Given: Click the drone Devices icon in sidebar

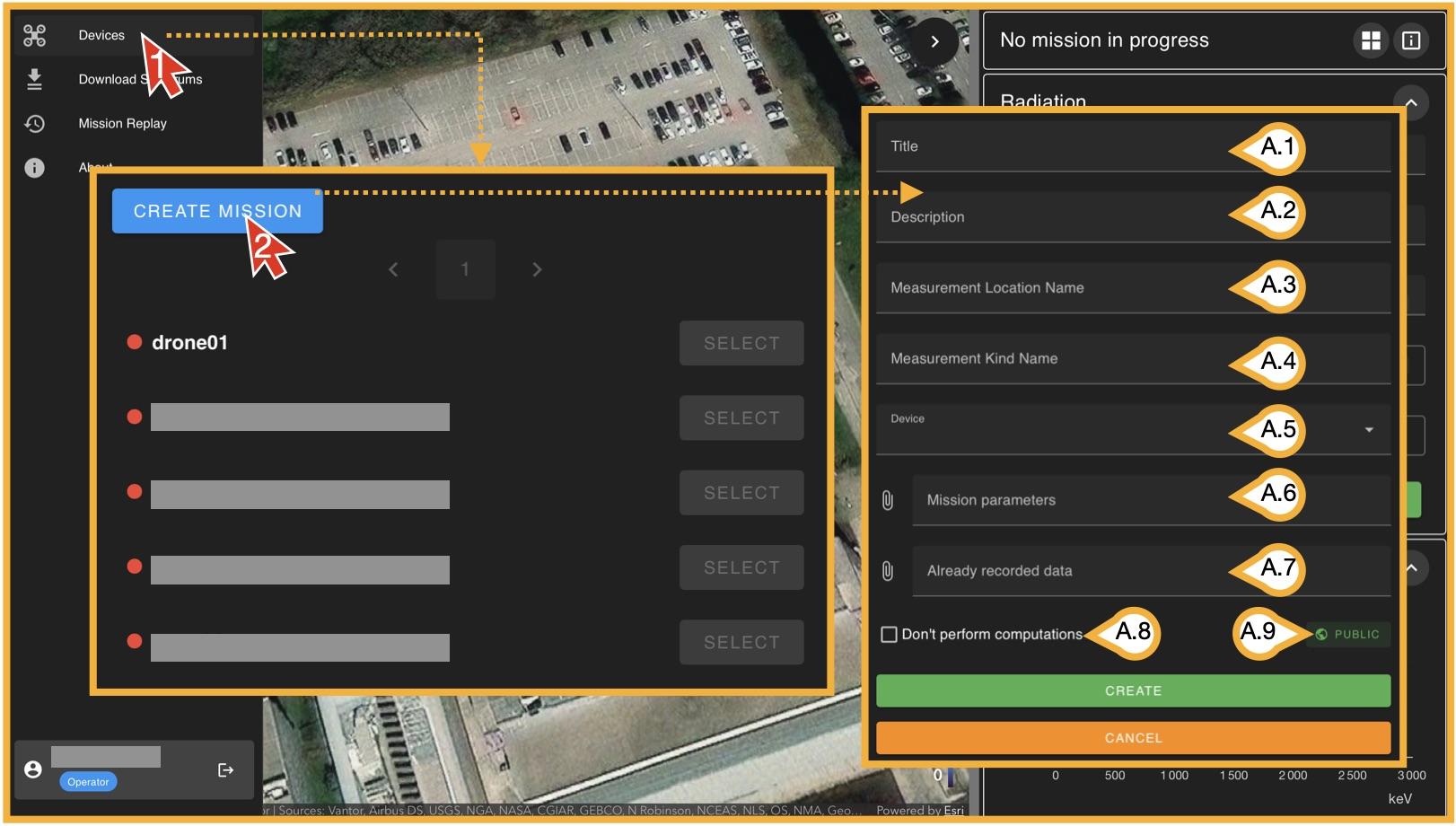Looking at the screenshot, I should click(34, 36).
